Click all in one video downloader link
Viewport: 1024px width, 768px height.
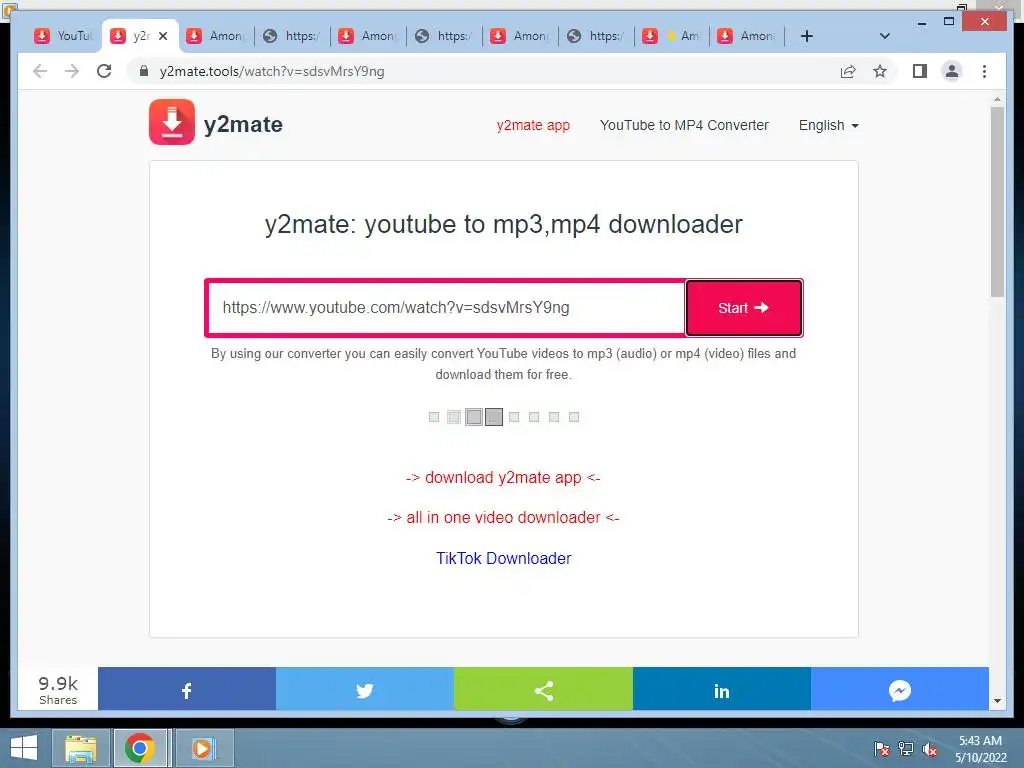click(x=503, y=517)
